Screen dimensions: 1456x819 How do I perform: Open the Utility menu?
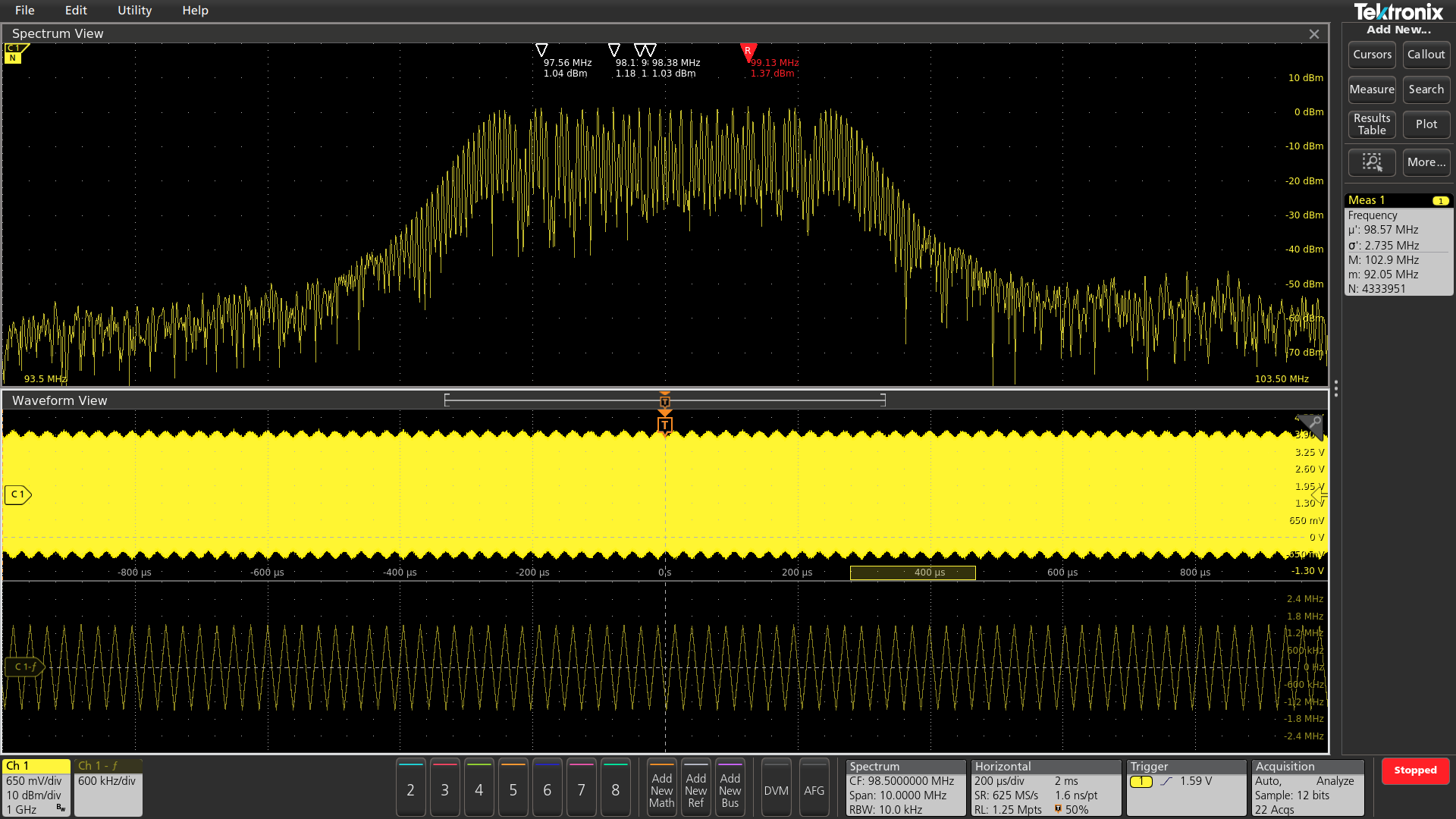point(134,11)
